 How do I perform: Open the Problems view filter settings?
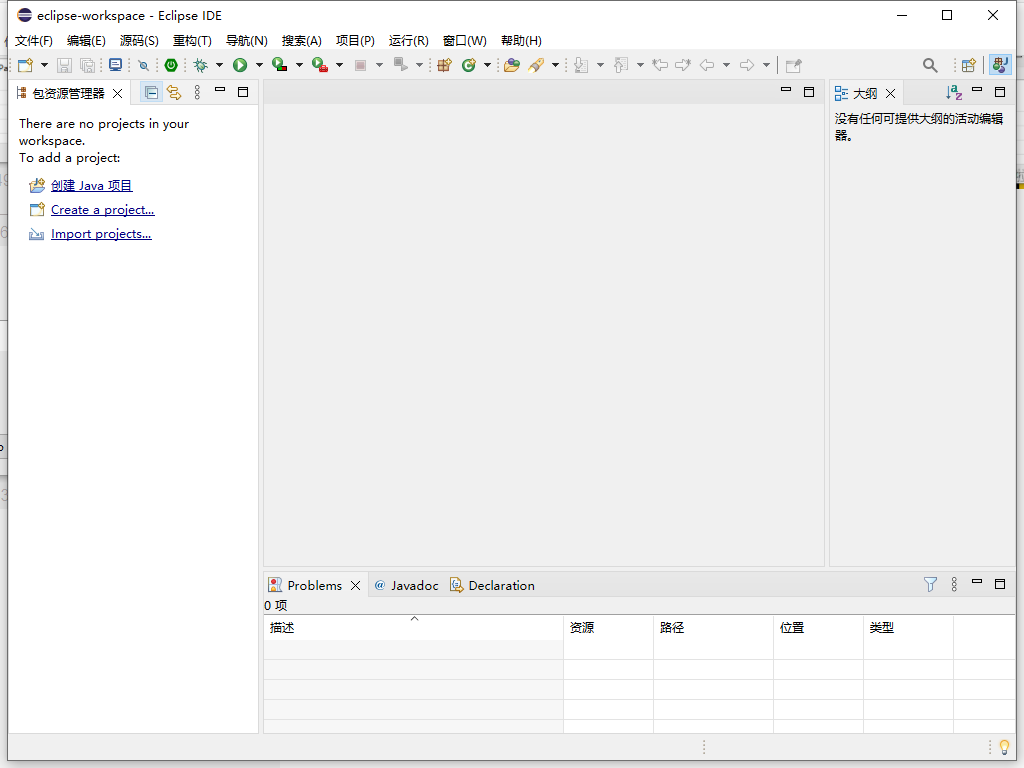tap(930, 584)
